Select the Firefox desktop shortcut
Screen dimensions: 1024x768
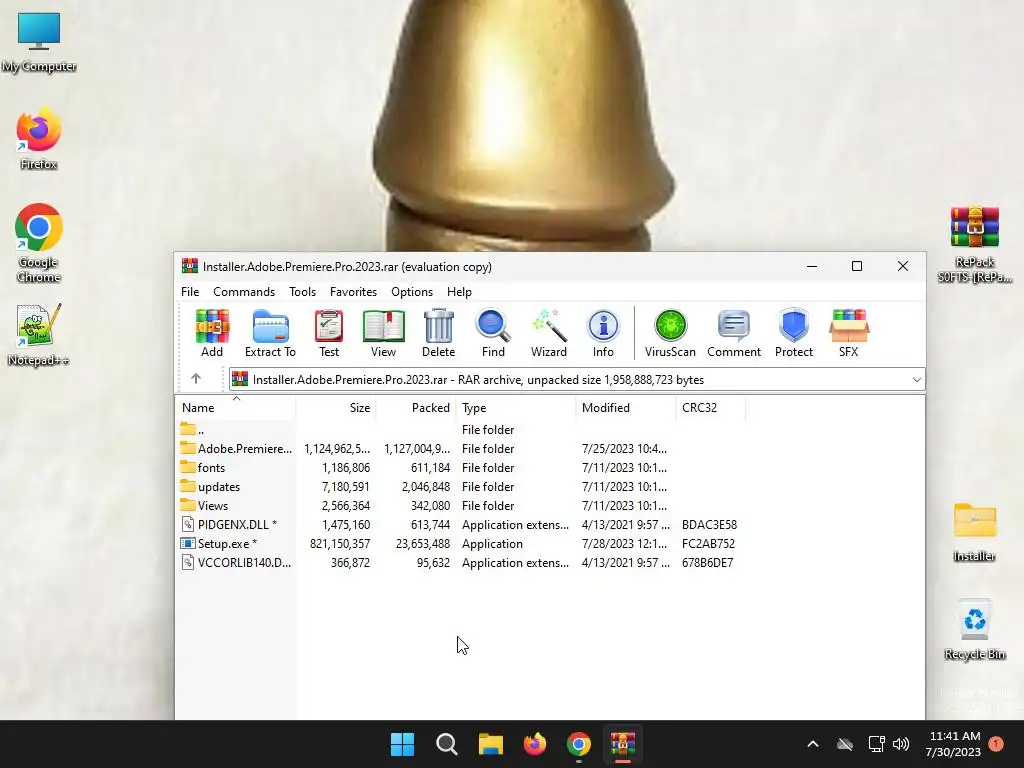[x=39, y=139]
